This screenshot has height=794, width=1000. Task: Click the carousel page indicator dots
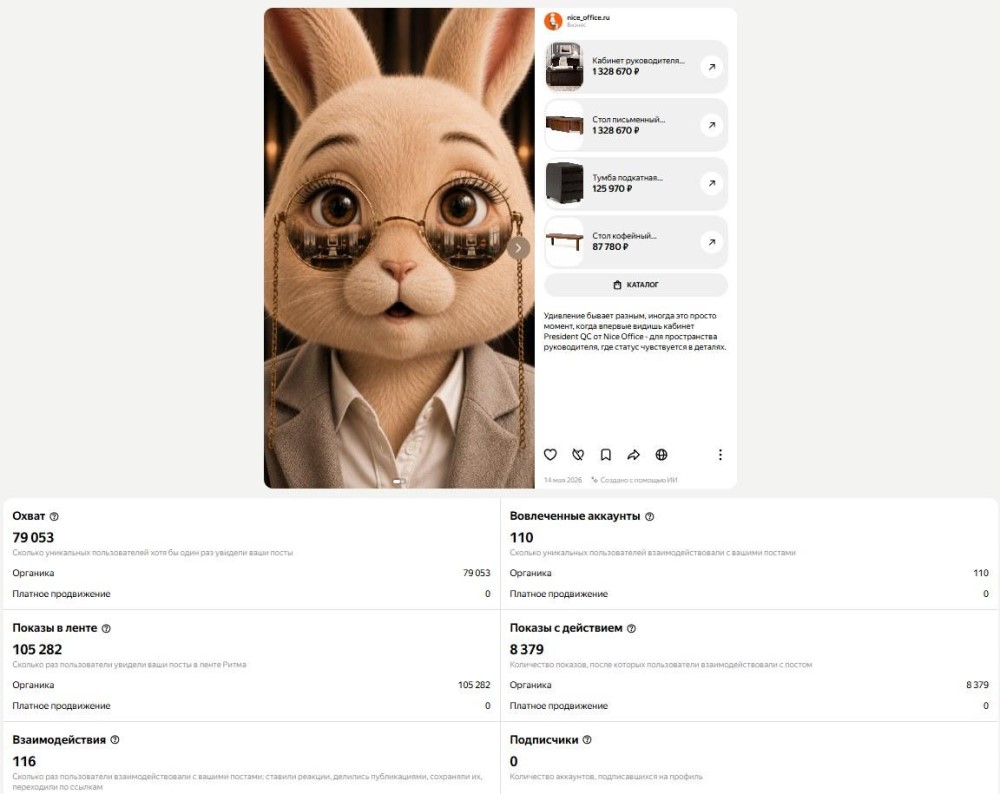pos(399,482)
